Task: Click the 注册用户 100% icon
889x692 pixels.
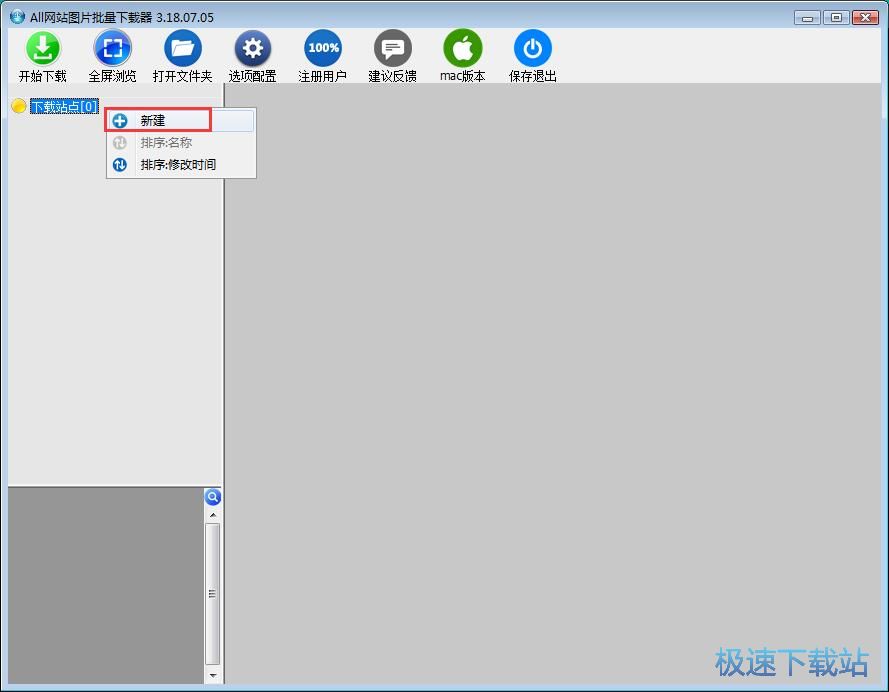Action: (323, 49)
